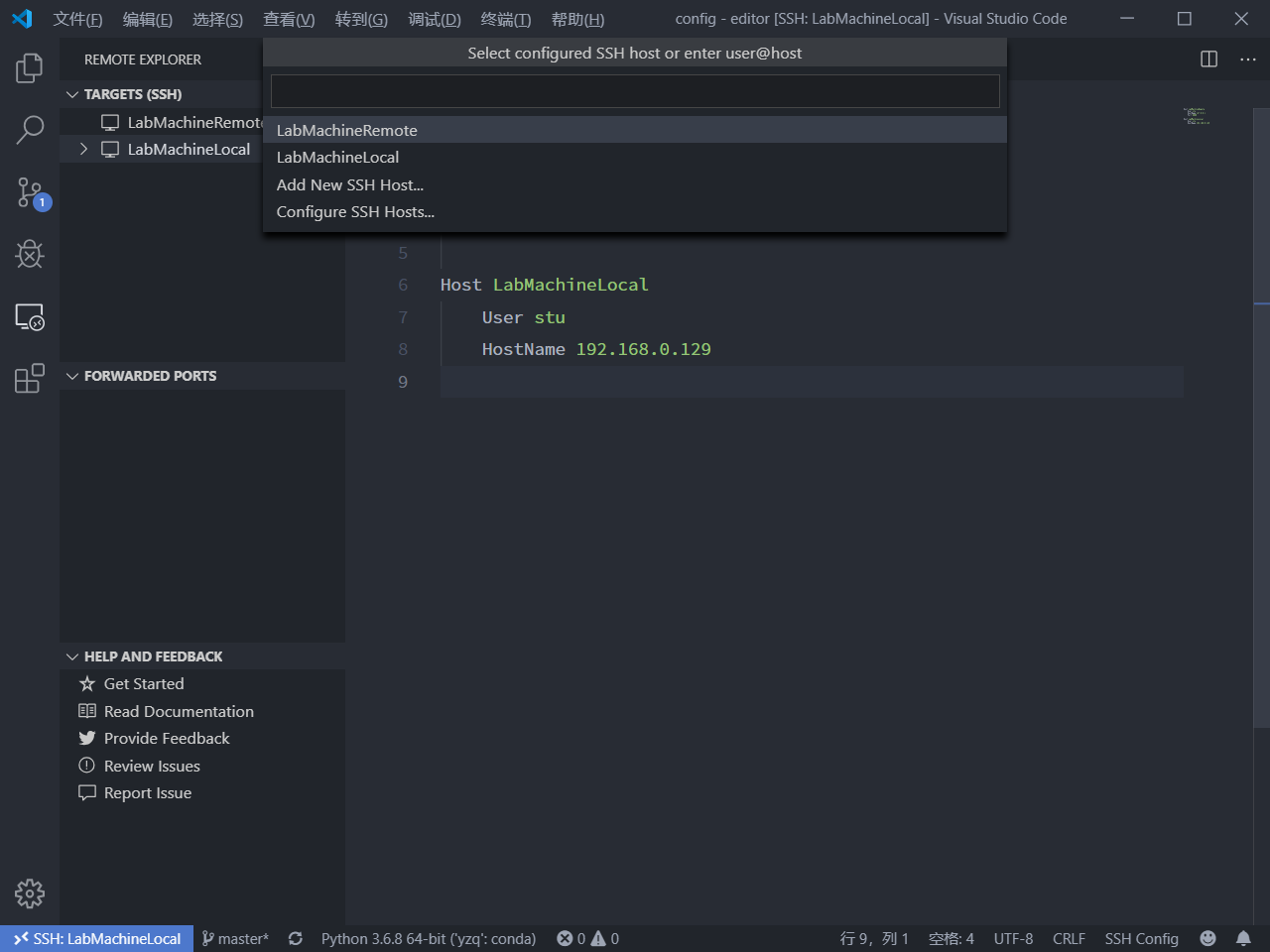Open the Extensions view
This screenshot has height=952, width=1270.
coord(30,378)
